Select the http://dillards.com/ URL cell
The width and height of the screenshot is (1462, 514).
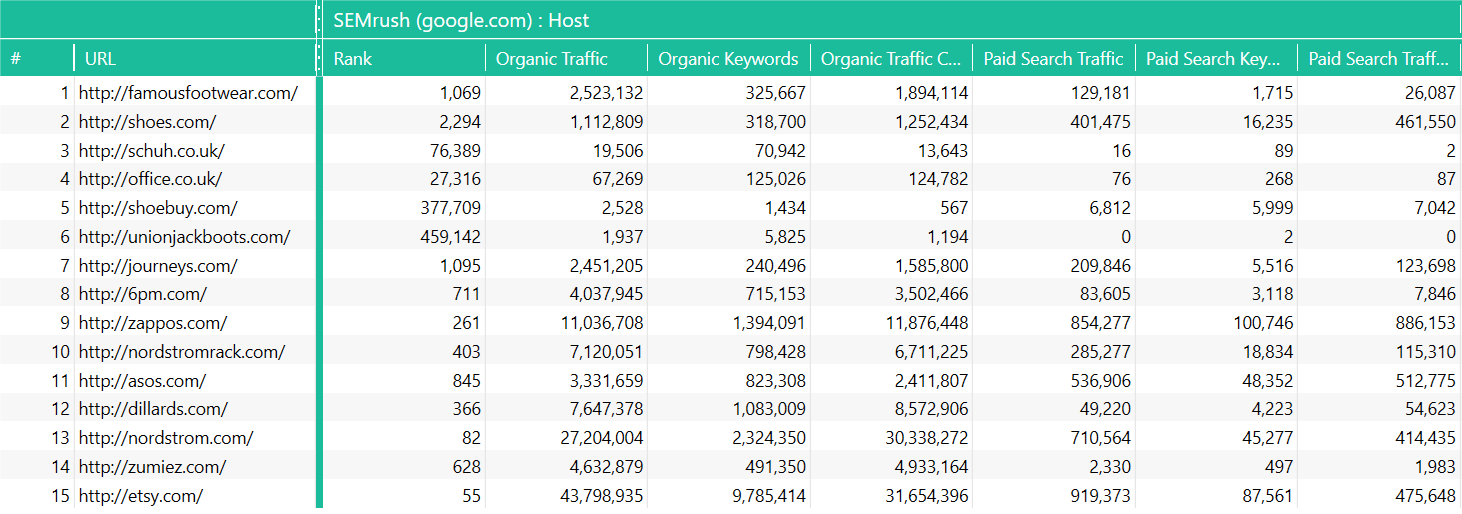click(153, 410)
